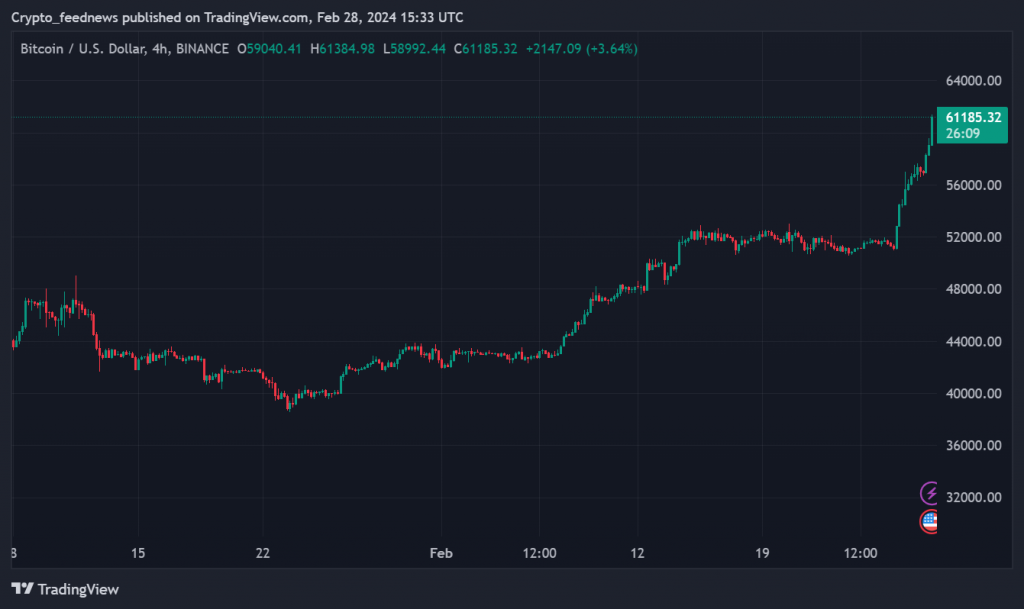1024x609 pixels.
Task: Click the high price value H61384.98
Action: (x=343, y=48)
